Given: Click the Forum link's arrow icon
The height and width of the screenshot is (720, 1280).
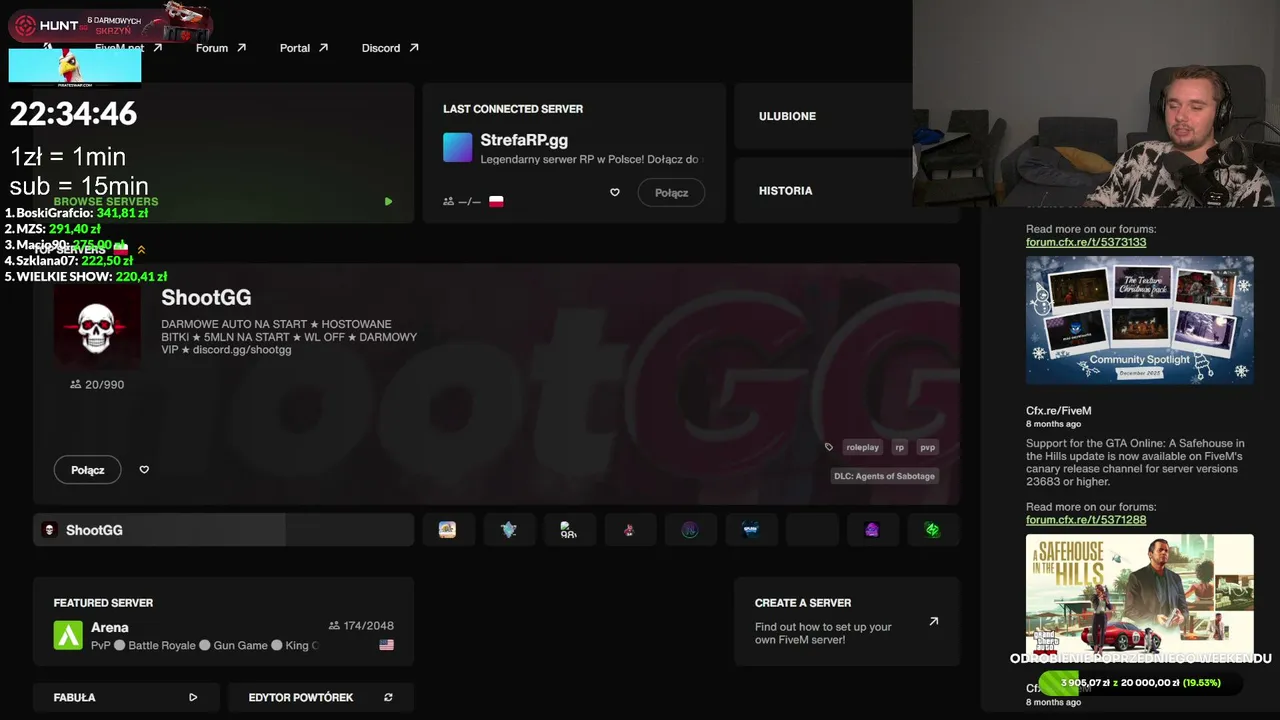Looking at the screenshot, I should [241, 48].
